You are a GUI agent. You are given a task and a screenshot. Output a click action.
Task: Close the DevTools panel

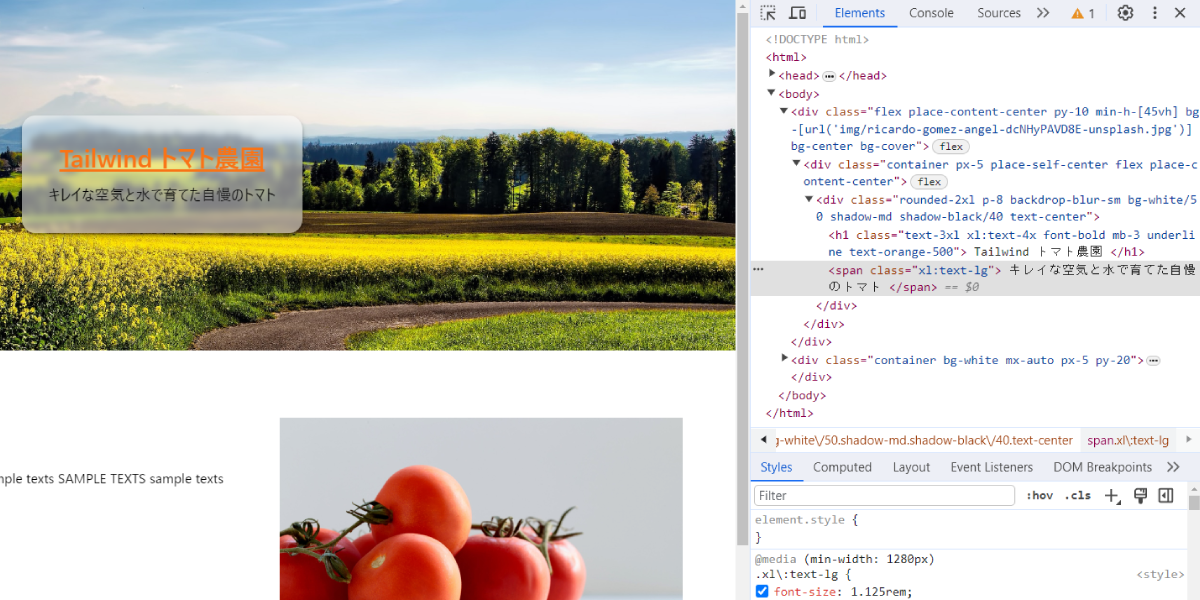point(1181,13)
